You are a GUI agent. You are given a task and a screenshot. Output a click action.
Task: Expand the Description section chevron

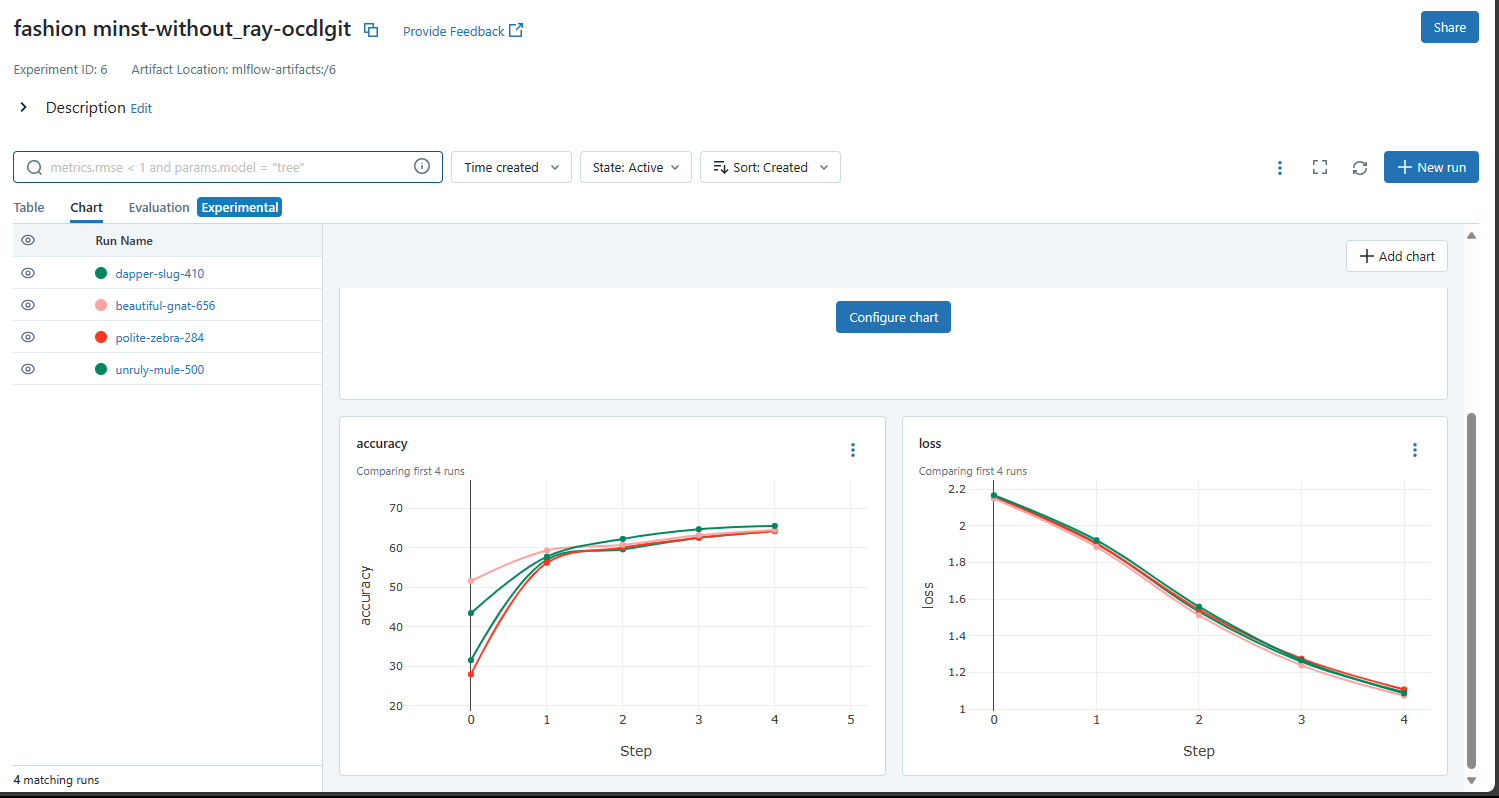(x=24, y=107)
